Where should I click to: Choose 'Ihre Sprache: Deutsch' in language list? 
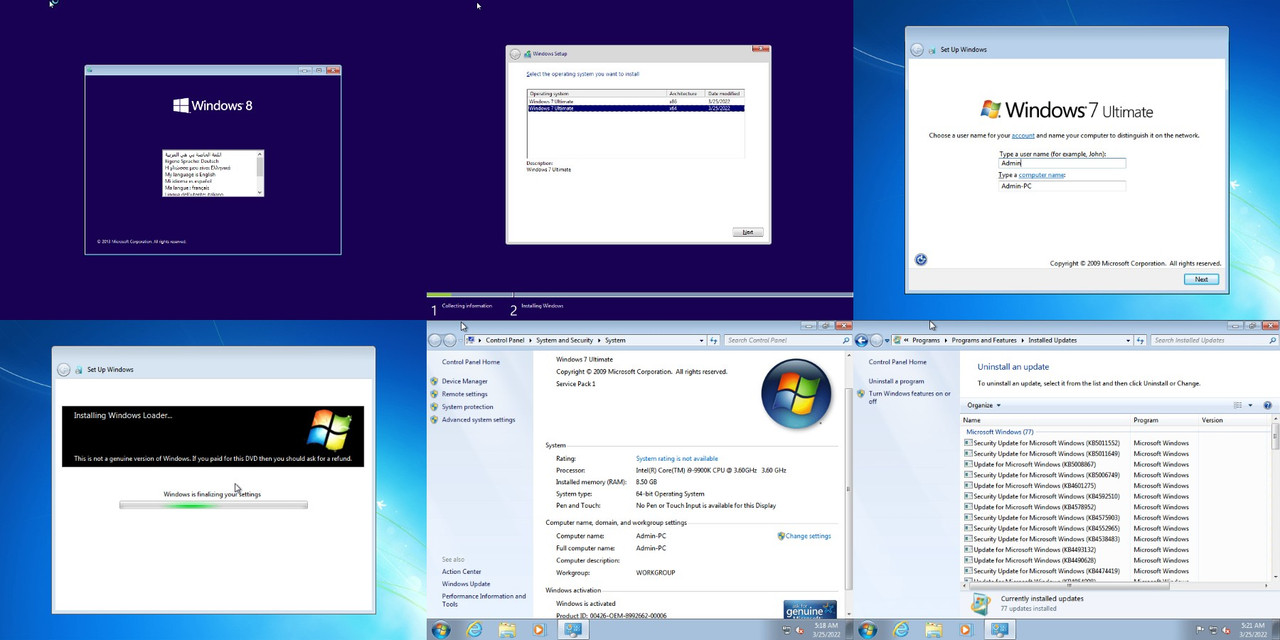pos(190,161)
